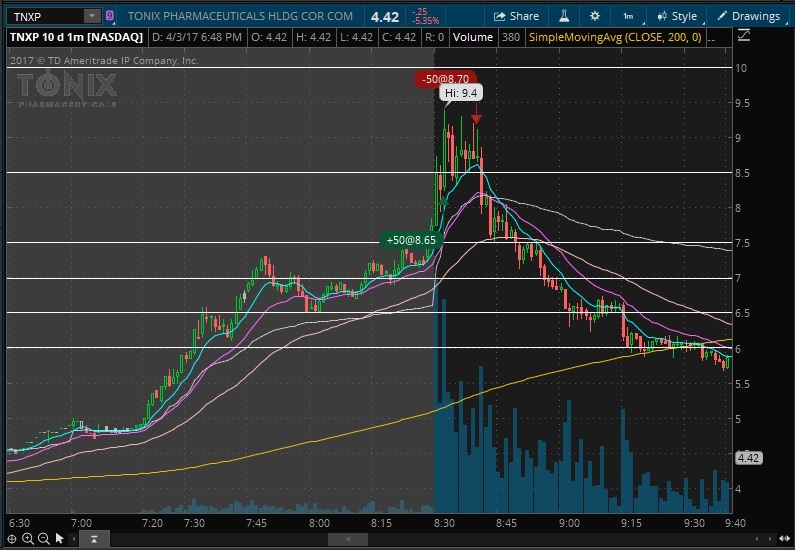Click the C: 4.42 close value
This screenshot has width=796, height=550.
(399, 37)
